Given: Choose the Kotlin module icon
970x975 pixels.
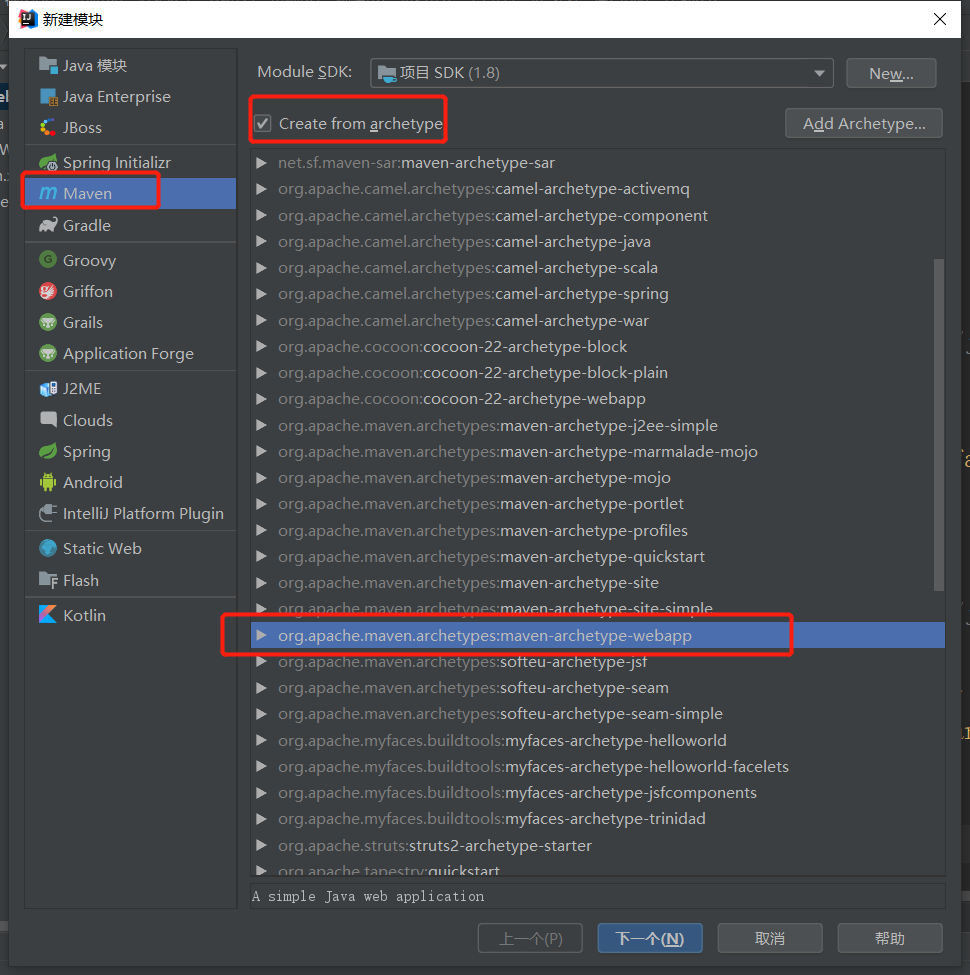Looking at the screenshot, I should (48, 615).
